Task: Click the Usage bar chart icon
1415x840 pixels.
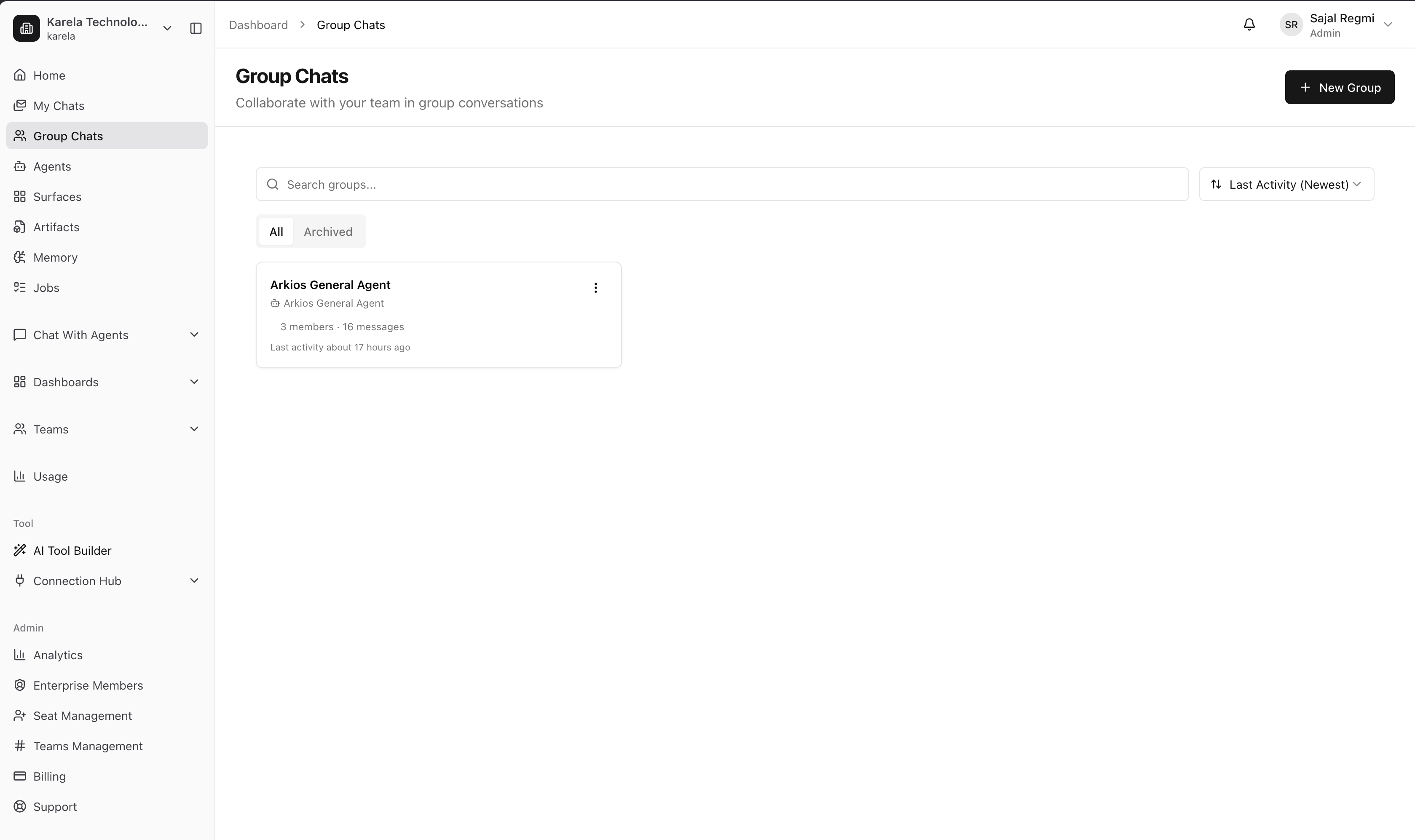Action: pyautogui.click(x=20, y=476)
